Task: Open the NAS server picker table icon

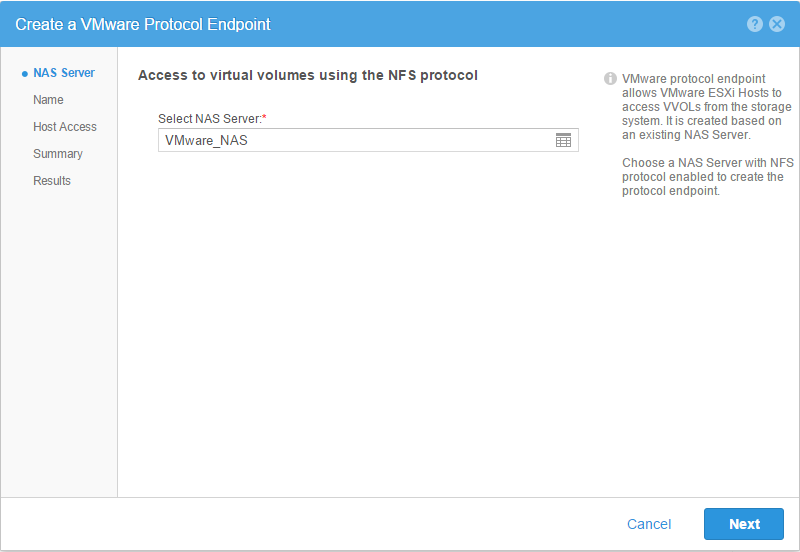Action: click(563, 140)
